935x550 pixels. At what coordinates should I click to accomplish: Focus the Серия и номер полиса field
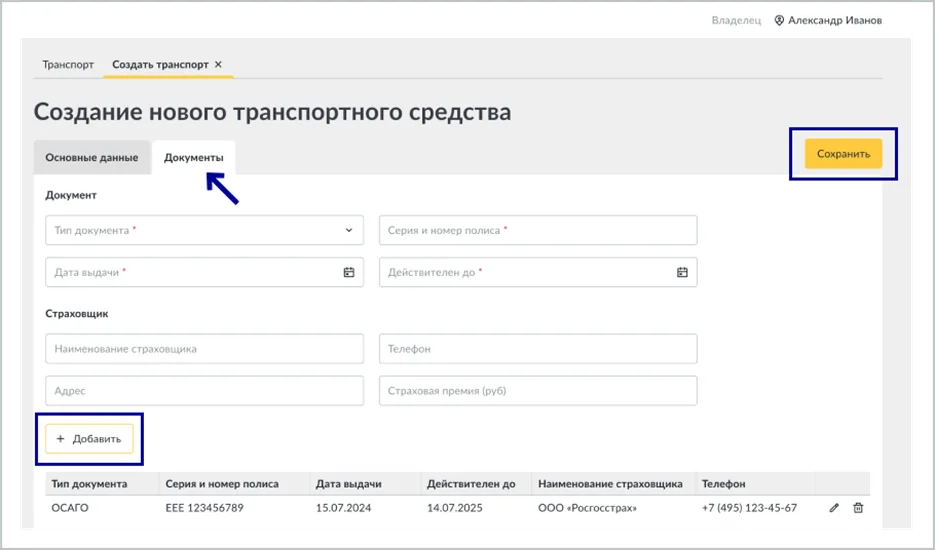tap(538, 230)
